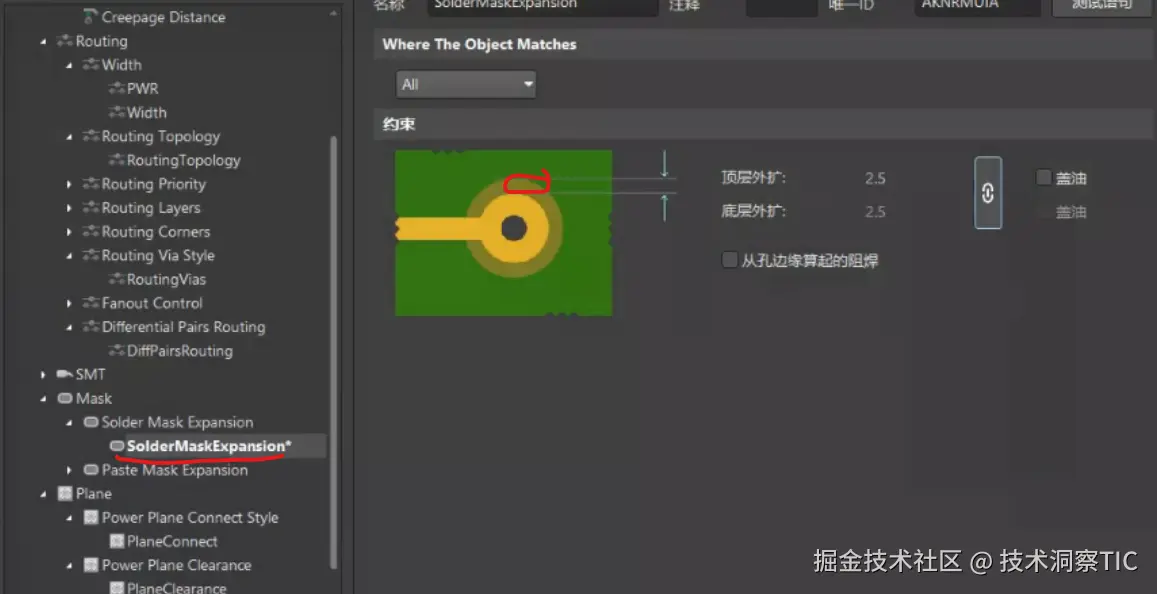Expand the Fanout Control node
The height and width of the screenshot is (594, 1157).
pos(69,303)
